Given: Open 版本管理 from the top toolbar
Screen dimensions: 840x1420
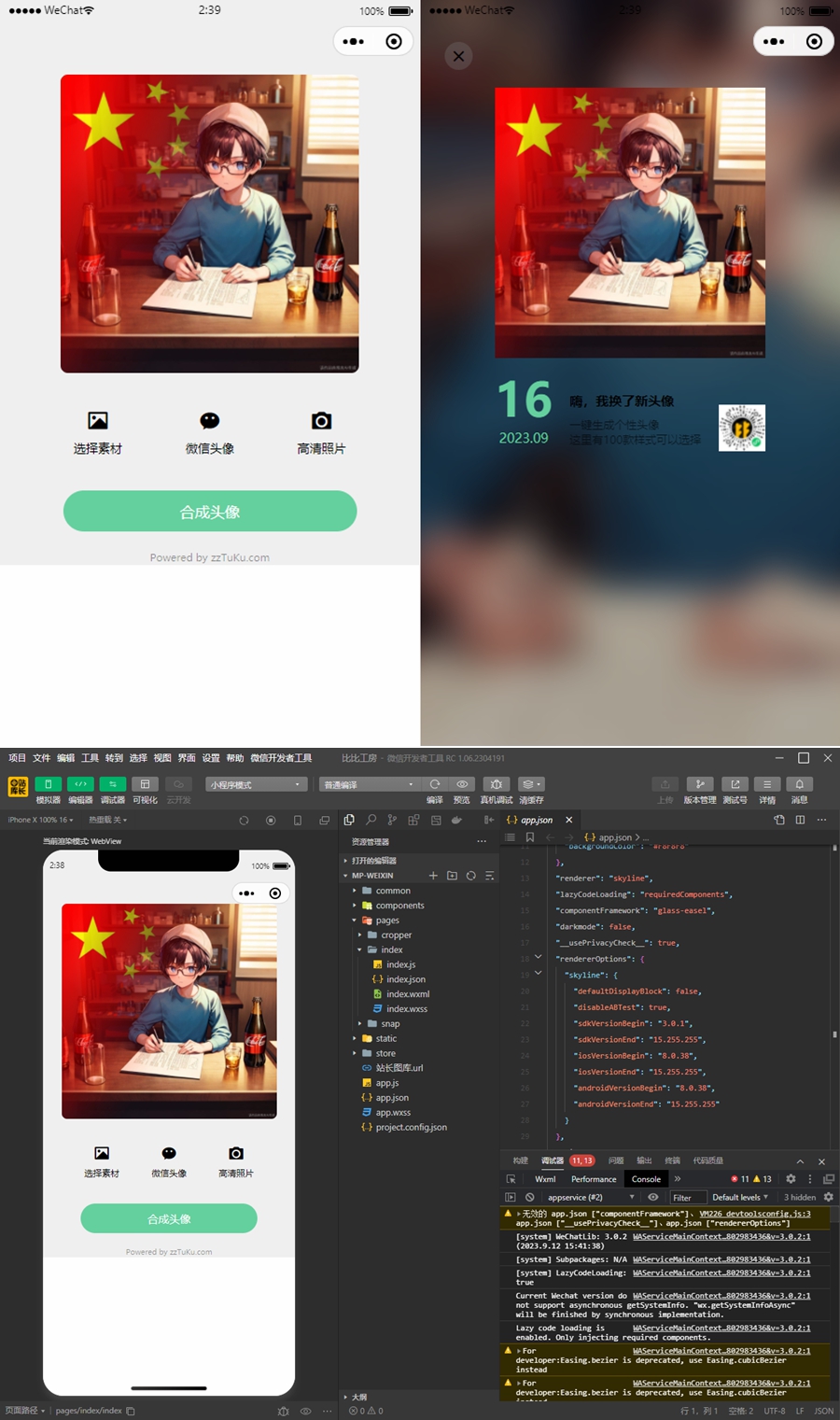Looking at the screenshot, I should (699, 784).
